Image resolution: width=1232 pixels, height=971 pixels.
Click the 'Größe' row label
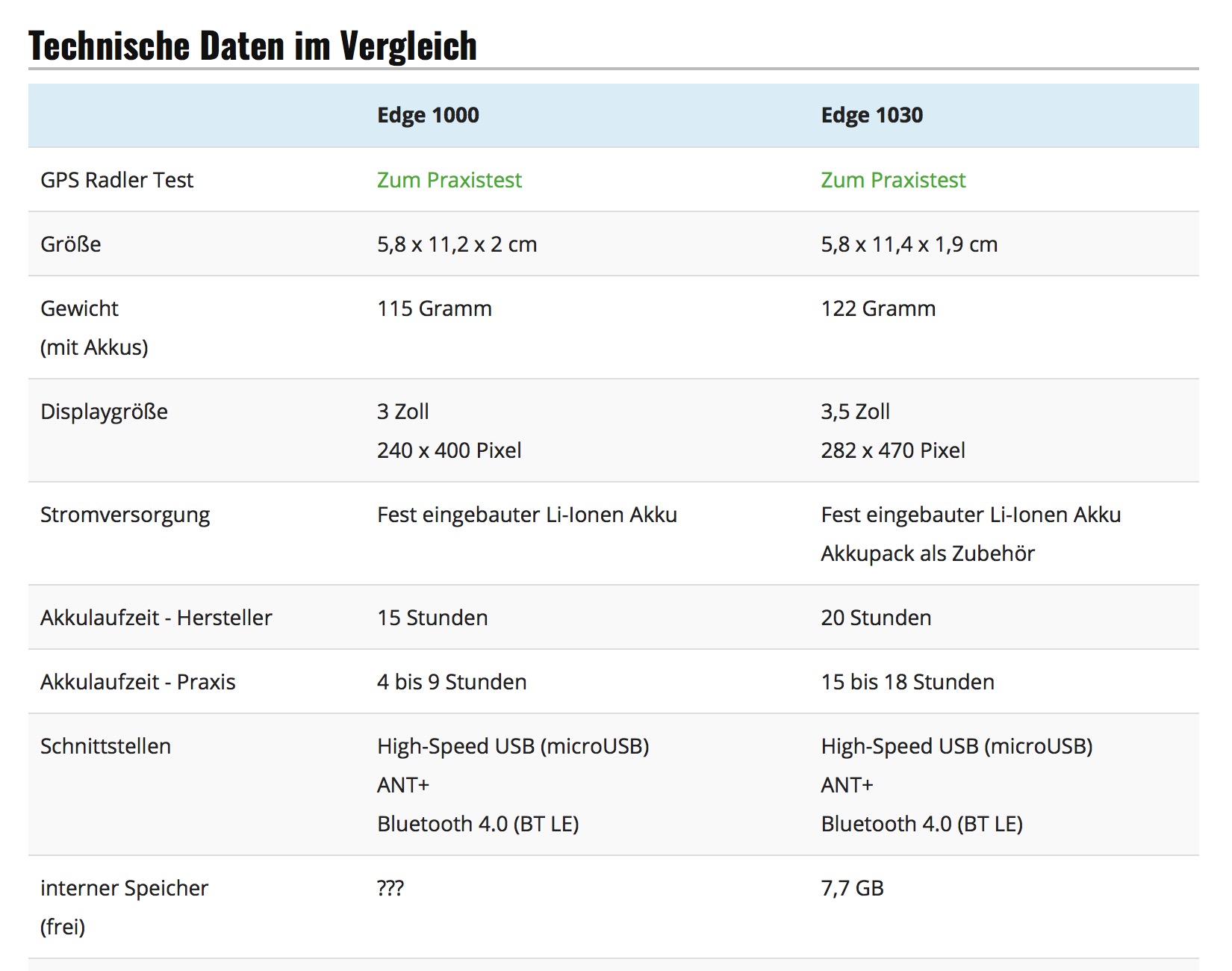click(x=71, y=244)
